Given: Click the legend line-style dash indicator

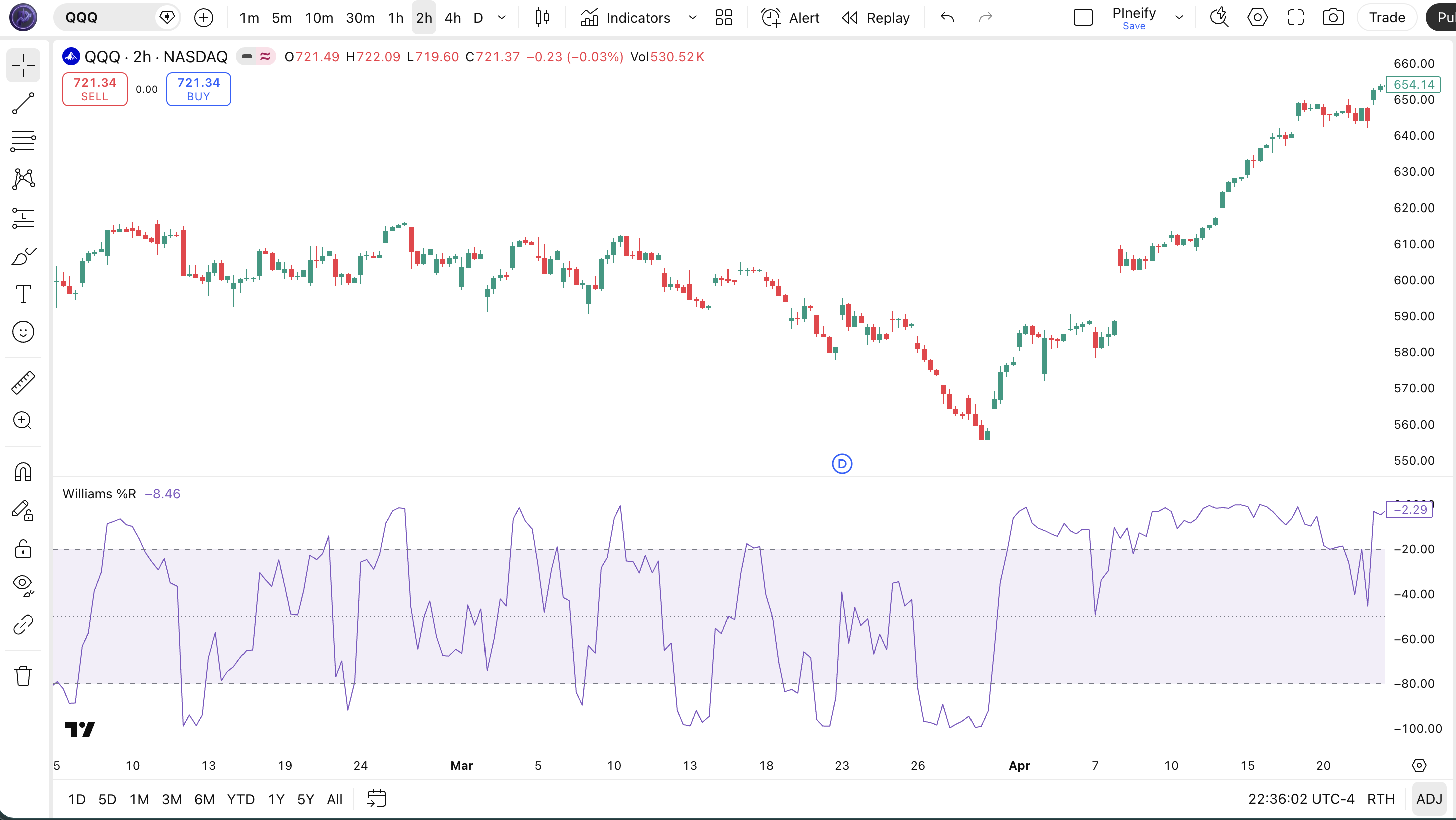Looking at the screenshot, I should (x=247, y=56).
